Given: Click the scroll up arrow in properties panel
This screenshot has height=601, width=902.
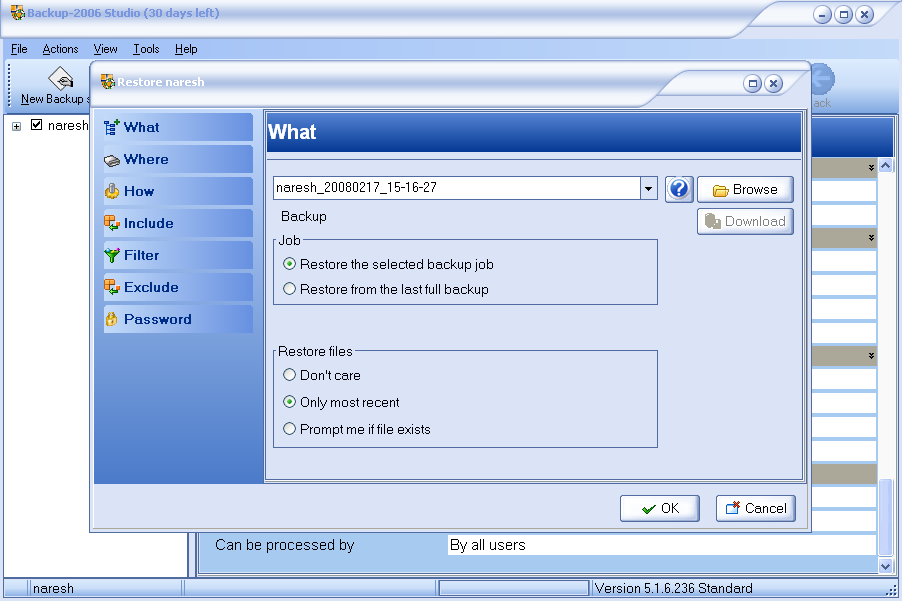Looking at the screenshot, I should pos(885,166).
